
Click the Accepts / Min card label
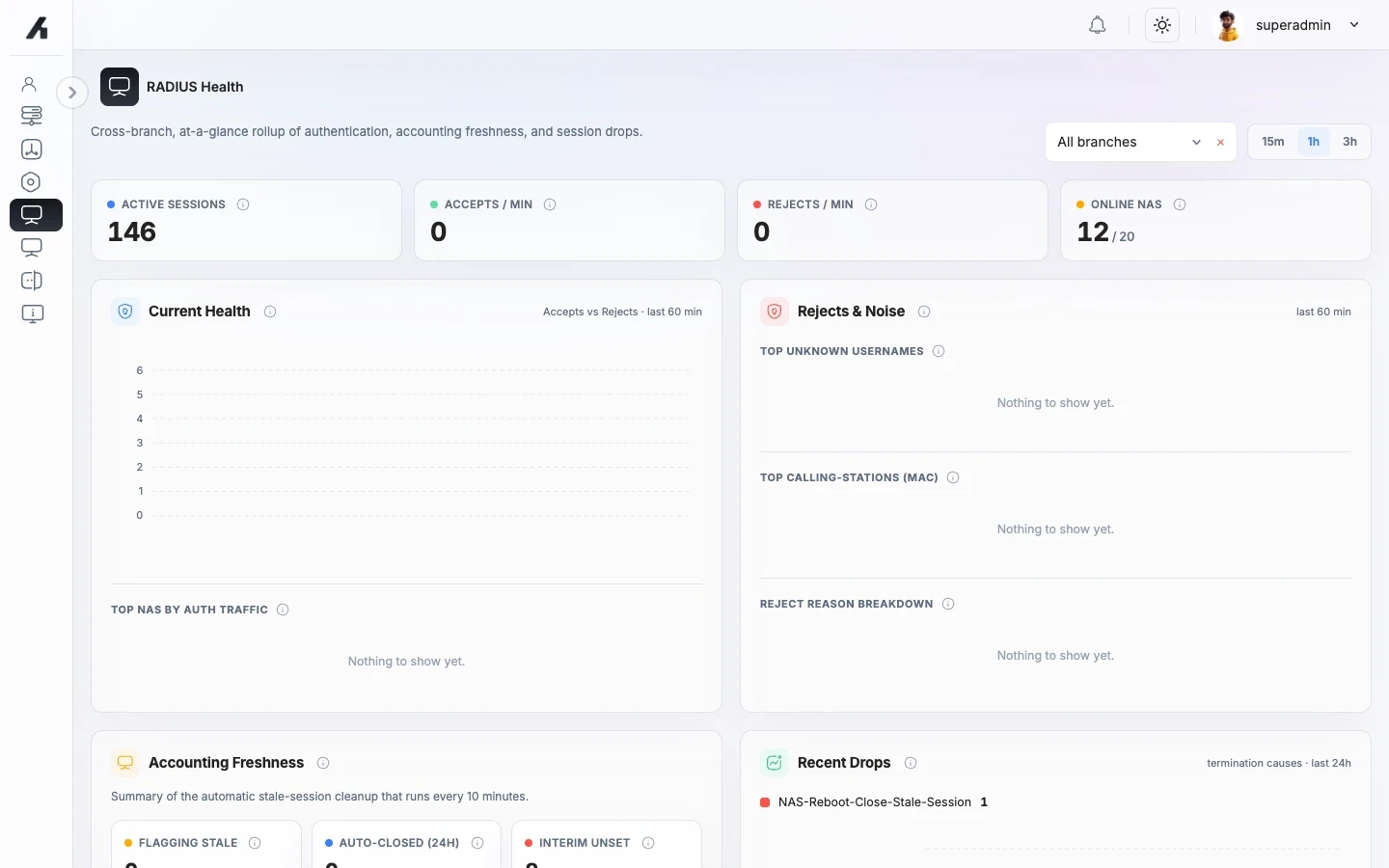pos(488,204)
